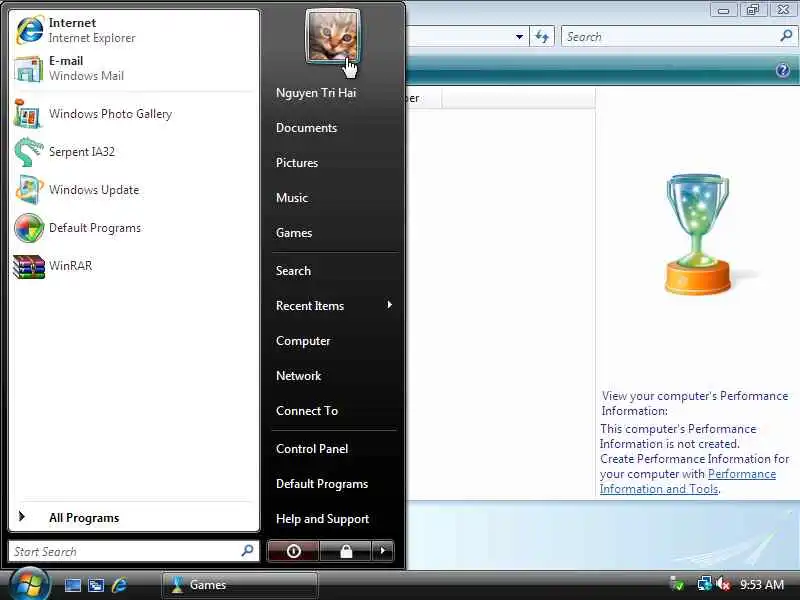800x600 pixels.
Task: Open Performance Information and Tools link
Action: [688, 481]
